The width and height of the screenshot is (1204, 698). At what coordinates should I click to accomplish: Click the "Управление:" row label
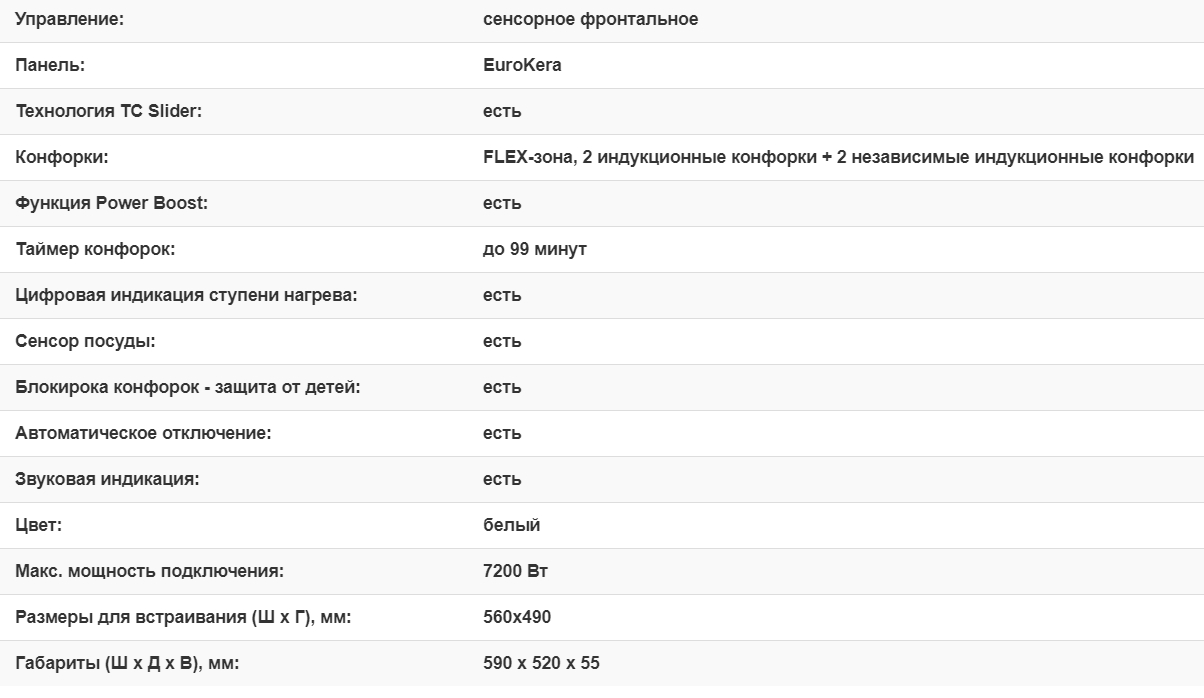pyautogui.click(x=70, y=19)
